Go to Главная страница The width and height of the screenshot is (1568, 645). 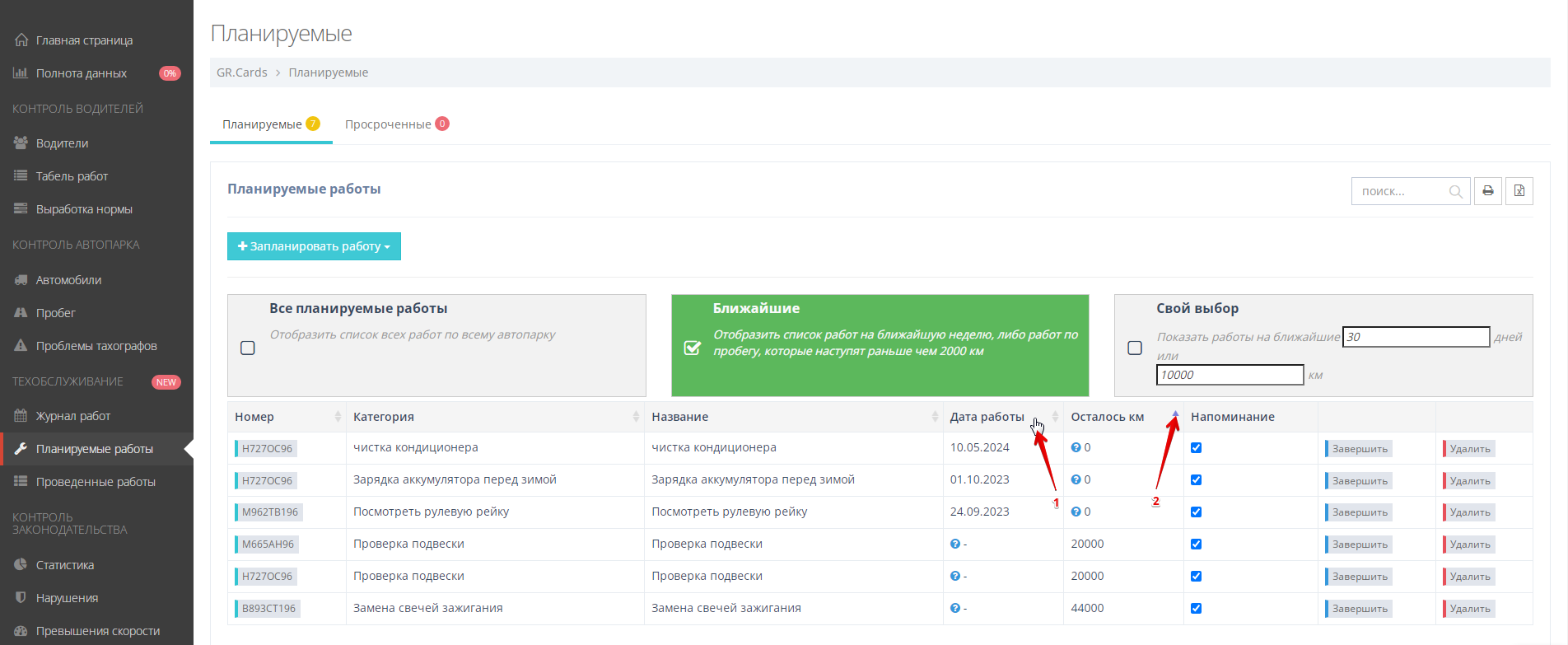(x=84, y=40)
